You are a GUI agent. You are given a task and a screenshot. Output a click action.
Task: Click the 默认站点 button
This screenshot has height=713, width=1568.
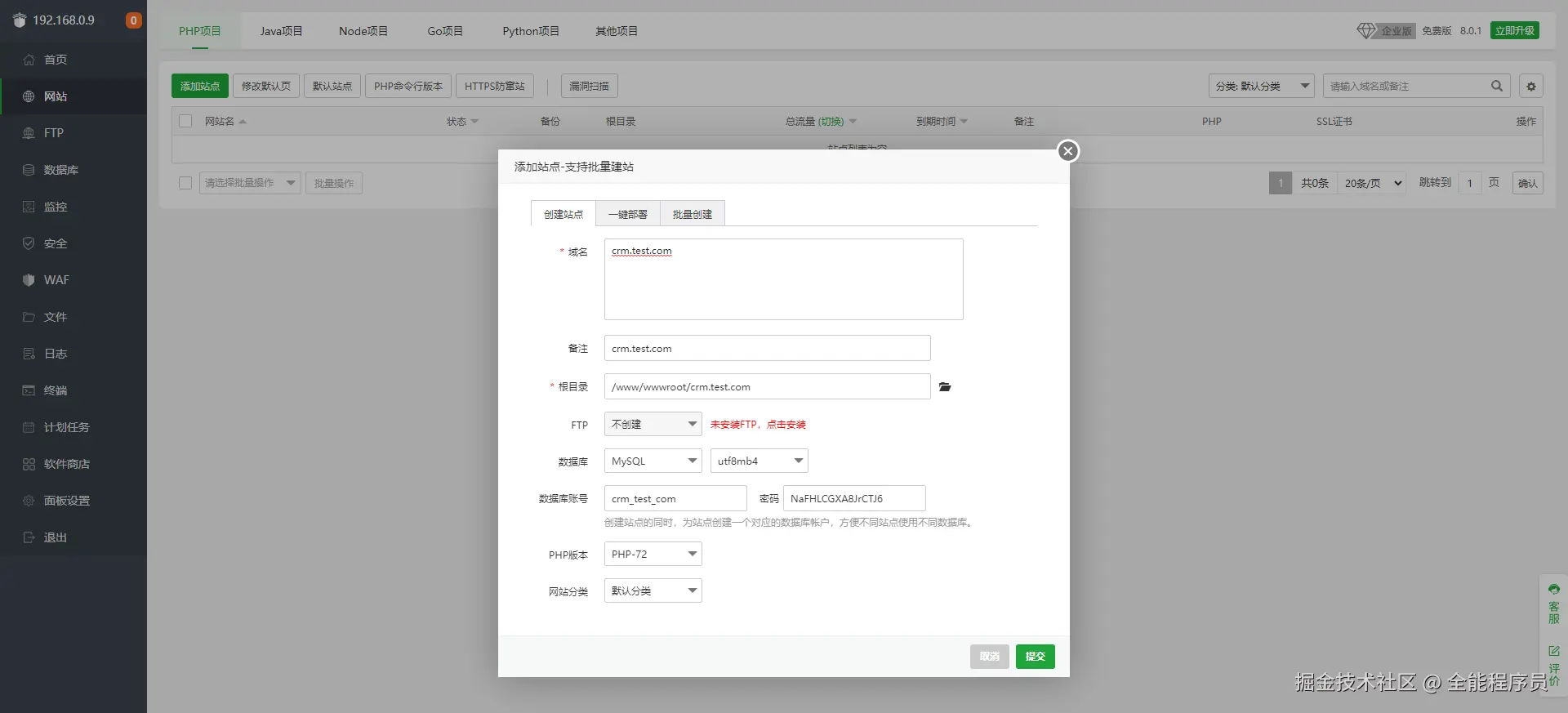click(x=332, y=86)
